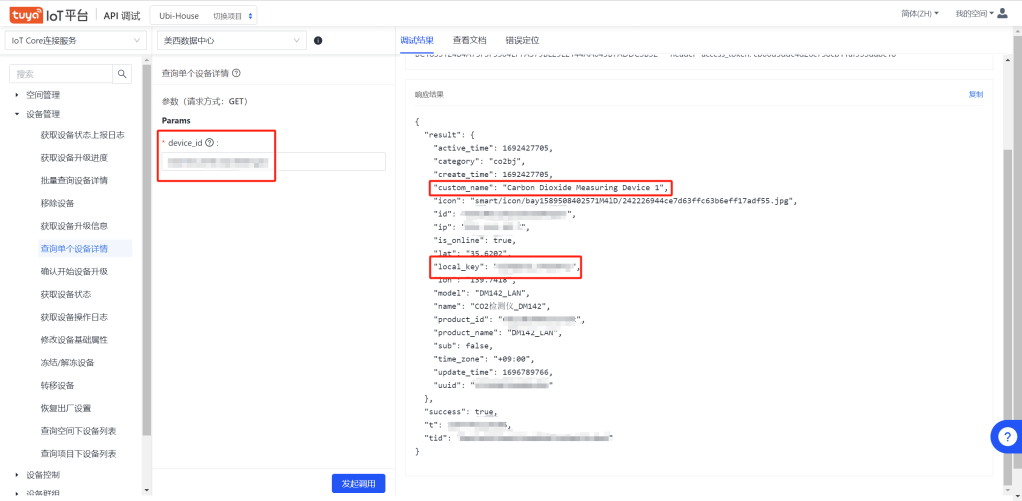The width and height of the screenshot is (1022, 501).
Task: Switch to the 查看文档 tab
Action: [x=469, y=40]
